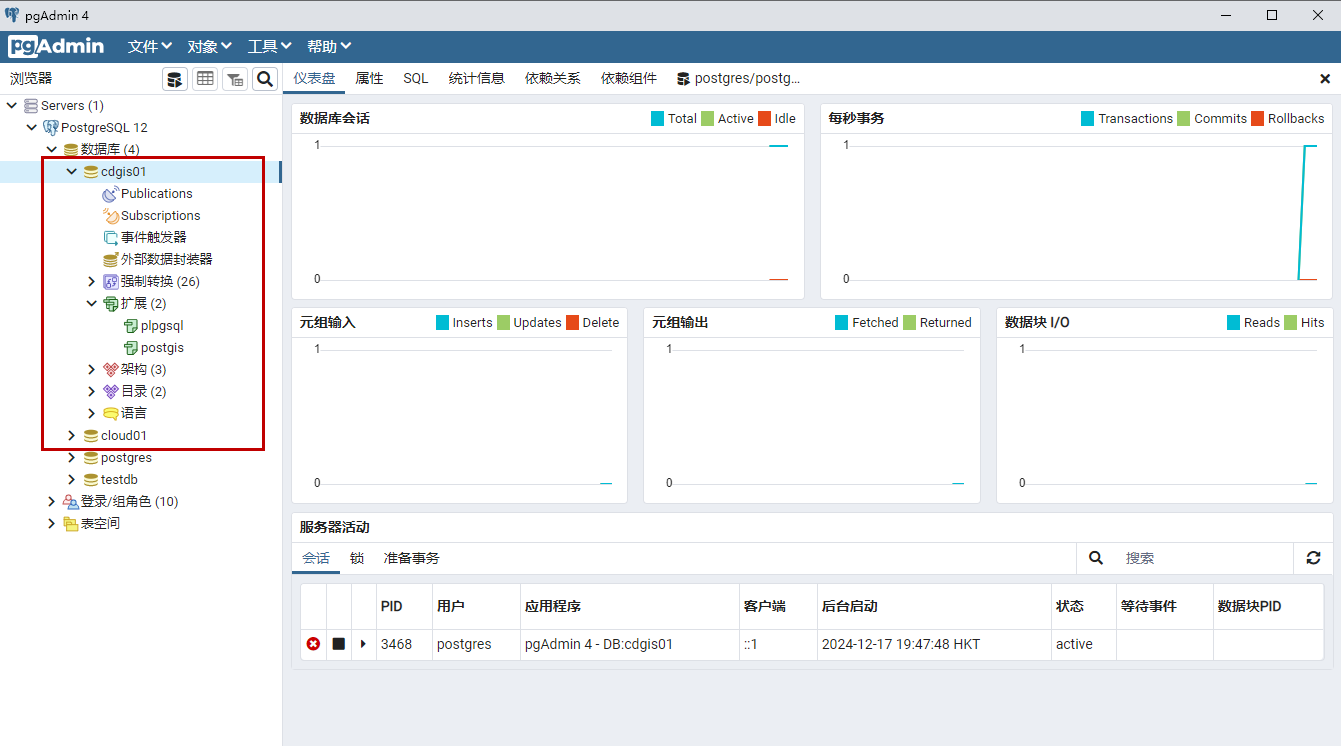
Task: Collapse the cdgis01 database node
Action: coord(72,171)
